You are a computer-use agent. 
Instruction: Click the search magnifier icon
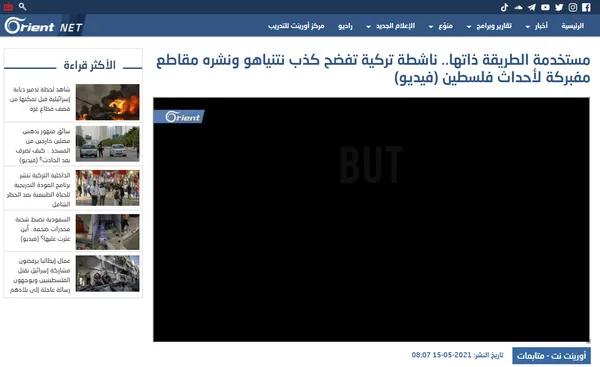pos(23,7)
